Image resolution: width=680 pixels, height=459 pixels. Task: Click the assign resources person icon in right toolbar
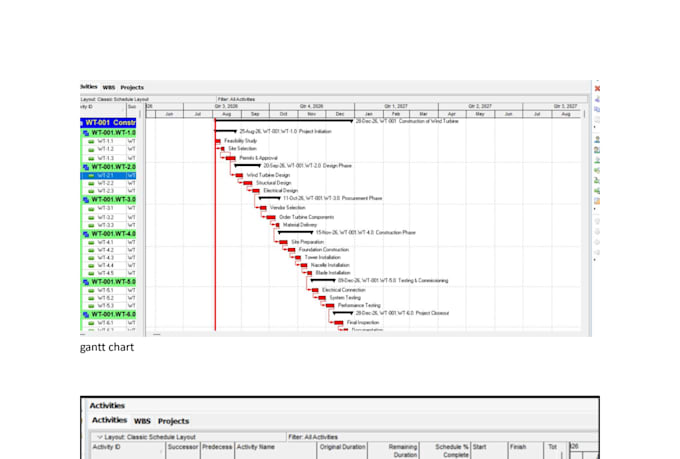pos(597,140)
